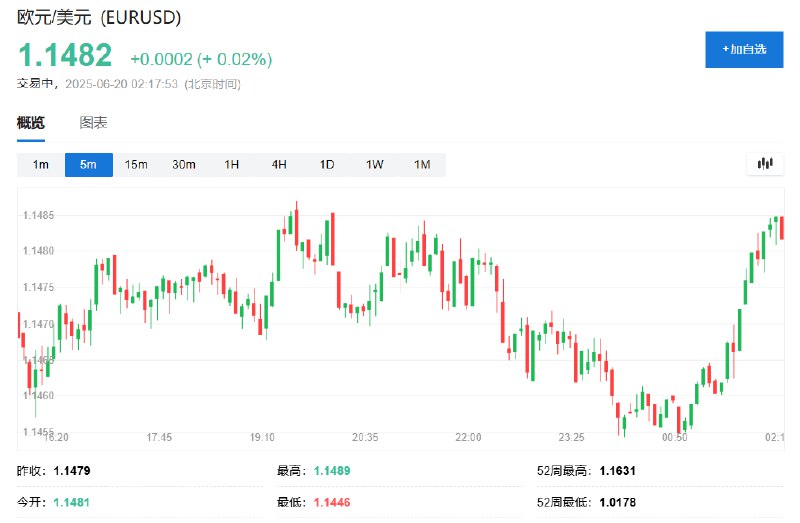The image size is (800, 523).
Task: Click the 欧元/美元 (EURUSD) title
Action: [x=99, y=17]
